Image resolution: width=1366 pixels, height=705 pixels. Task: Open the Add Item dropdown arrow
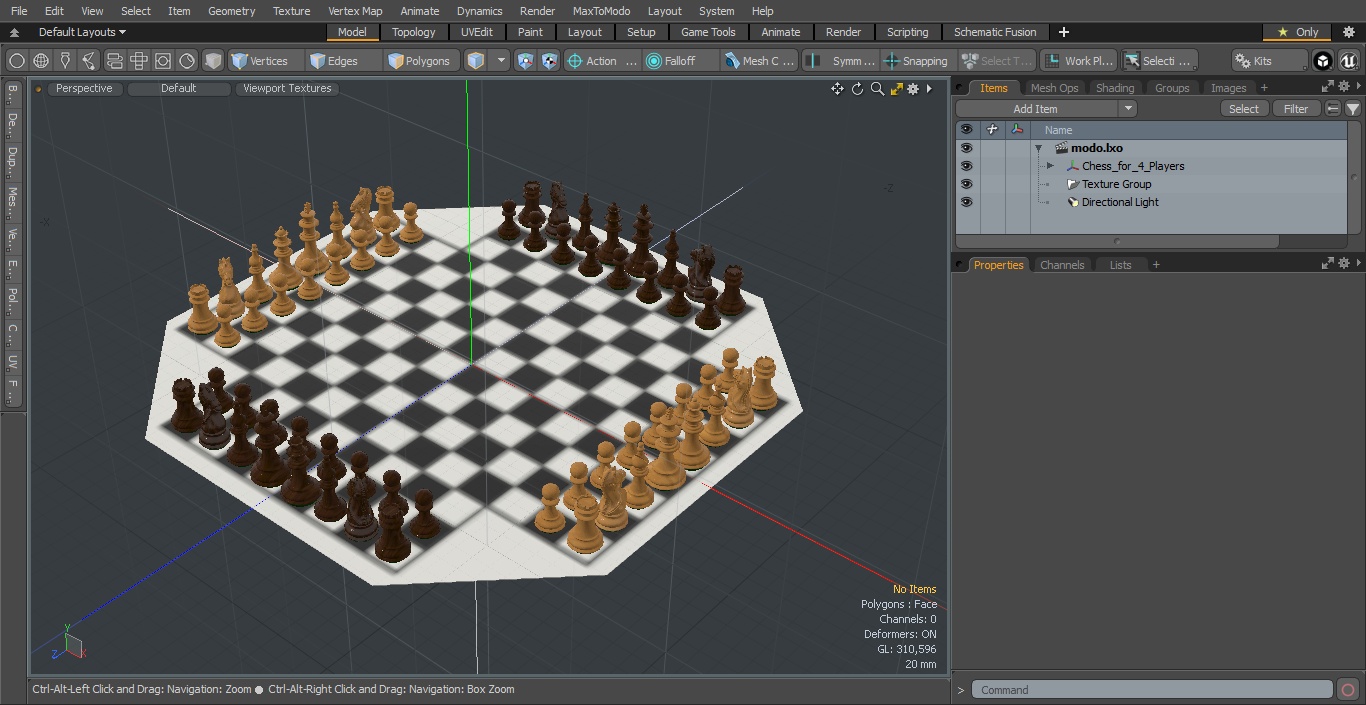tap(1128, 109)
